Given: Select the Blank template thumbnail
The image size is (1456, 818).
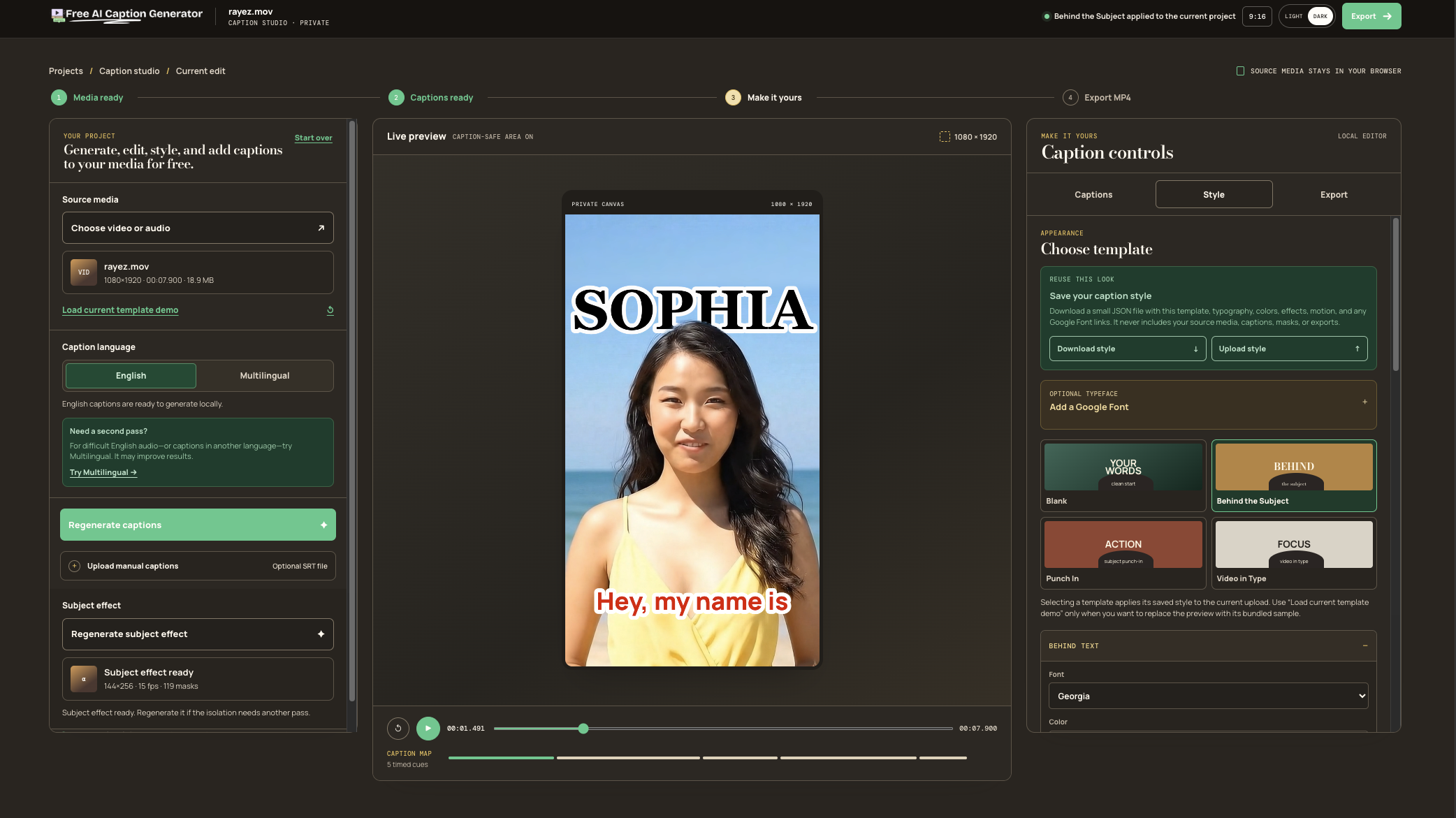Looking at the screenshot, I should coord(1123,475).
